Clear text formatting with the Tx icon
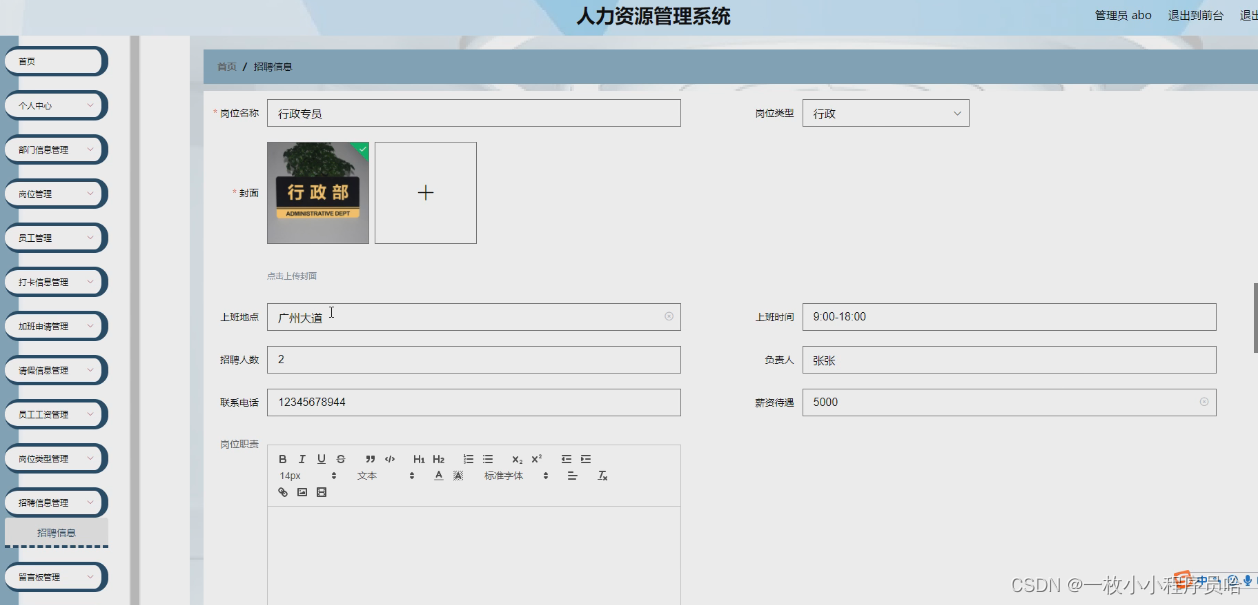The height and width of the screenshot is (605, 1258). [x=603, y=476]
